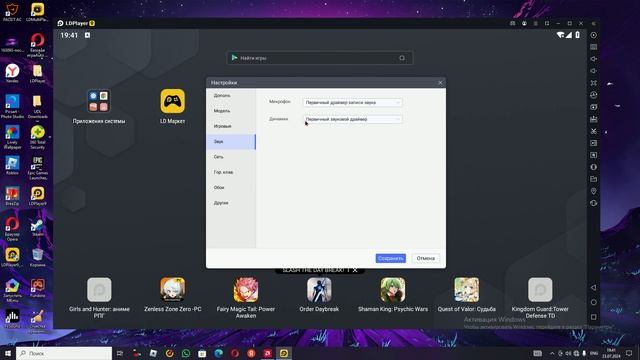This screenshot has width=640, height=360.
Task: Start the video recorder from LDPlayer sidebar
Action: click(593, 143)
